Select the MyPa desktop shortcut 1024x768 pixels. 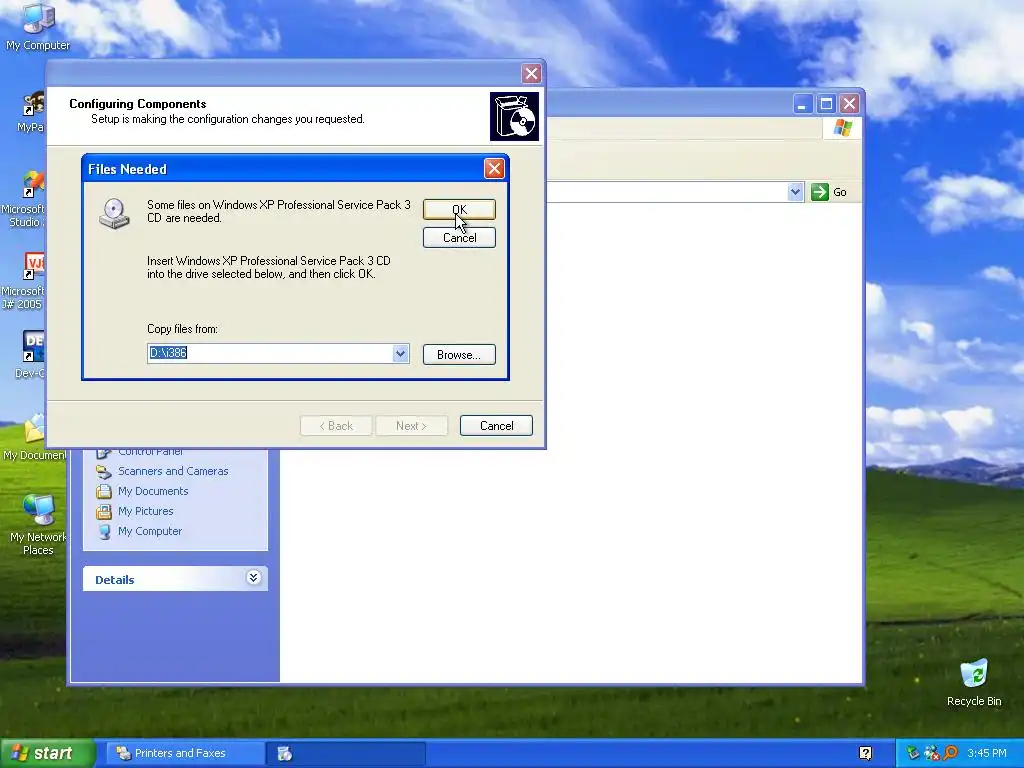coord(31,111)
